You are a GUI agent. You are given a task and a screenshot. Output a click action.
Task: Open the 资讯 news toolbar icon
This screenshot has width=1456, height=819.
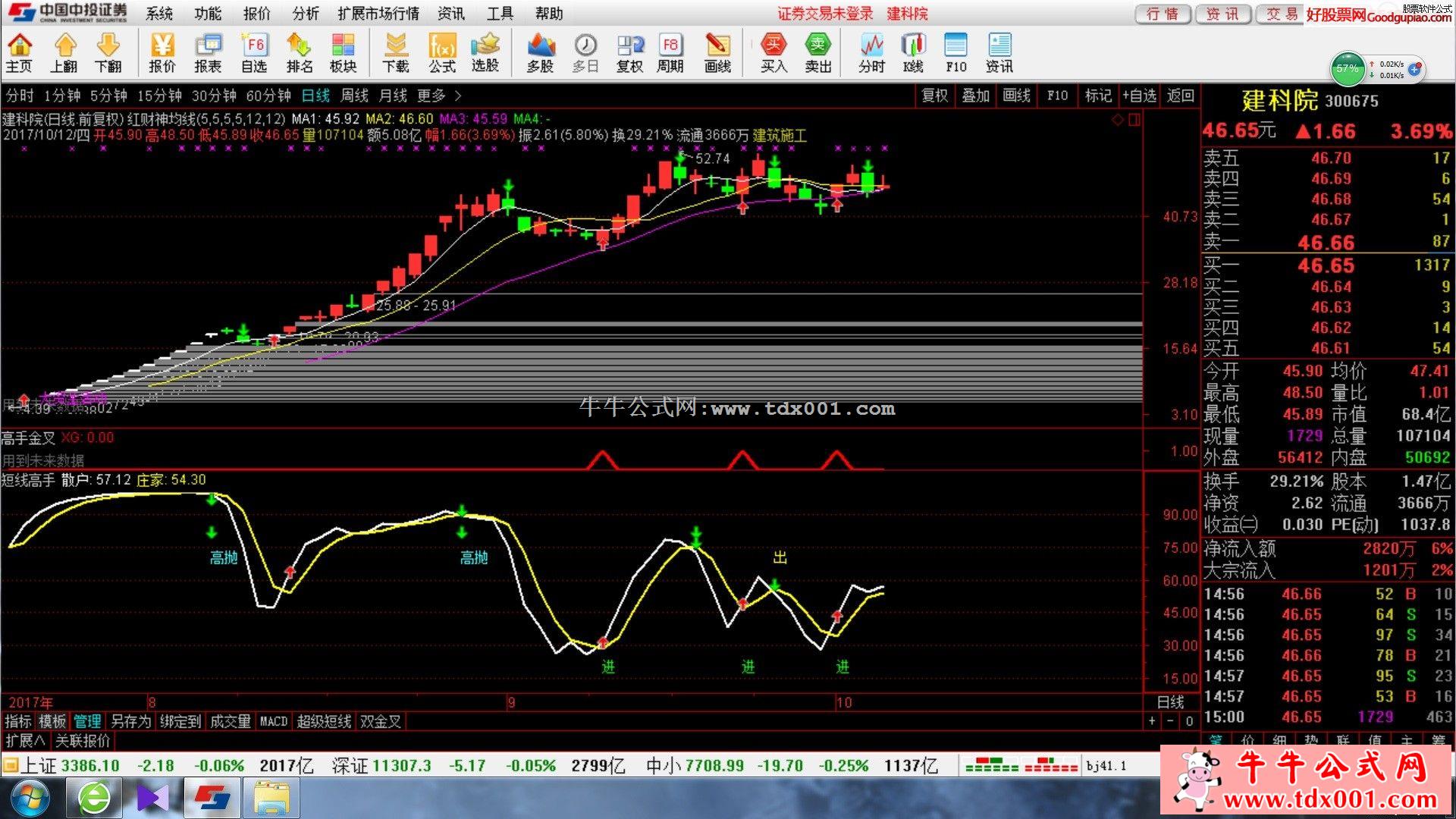999,53
